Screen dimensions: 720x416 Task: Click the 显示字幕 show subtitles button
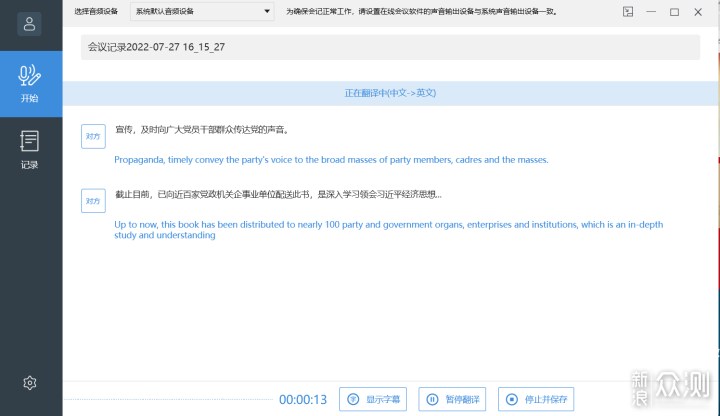tap(373, 399)
